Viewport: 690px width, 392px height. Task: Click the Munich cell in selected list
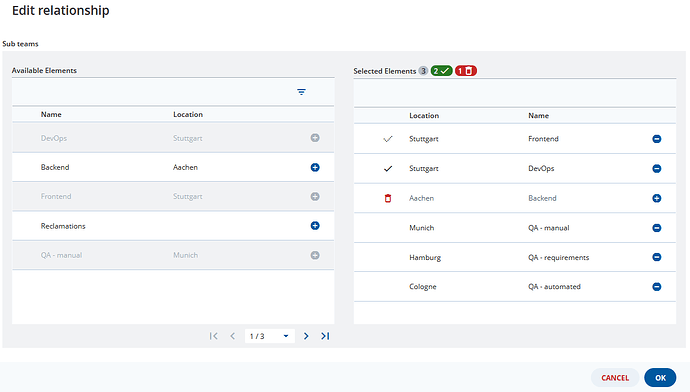pos(422,228)
